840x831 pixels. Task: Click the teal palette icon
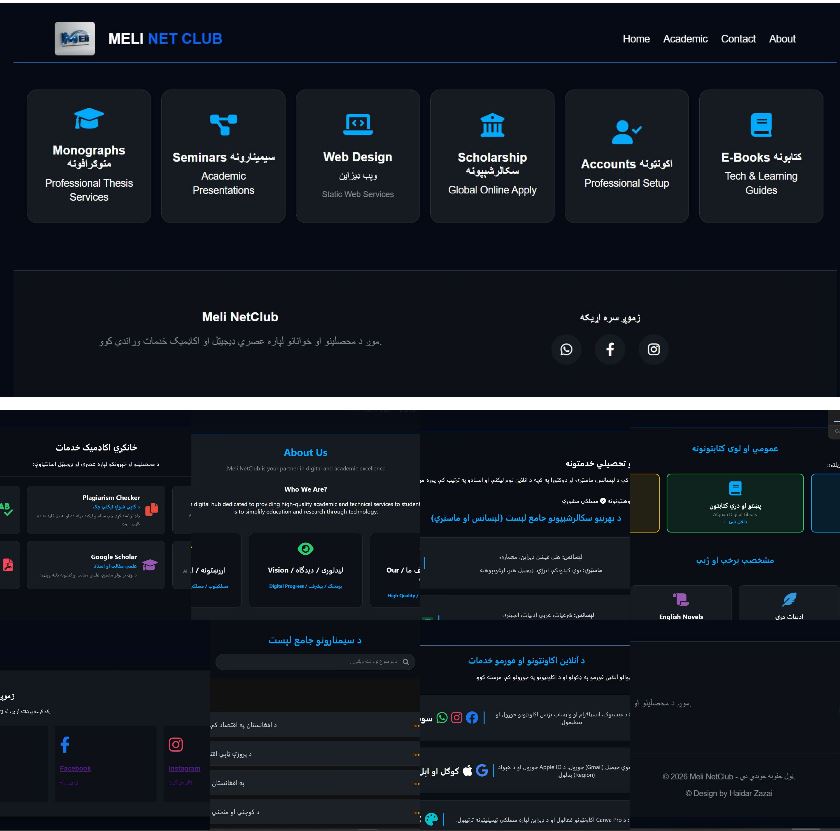[x=431, y=819]
